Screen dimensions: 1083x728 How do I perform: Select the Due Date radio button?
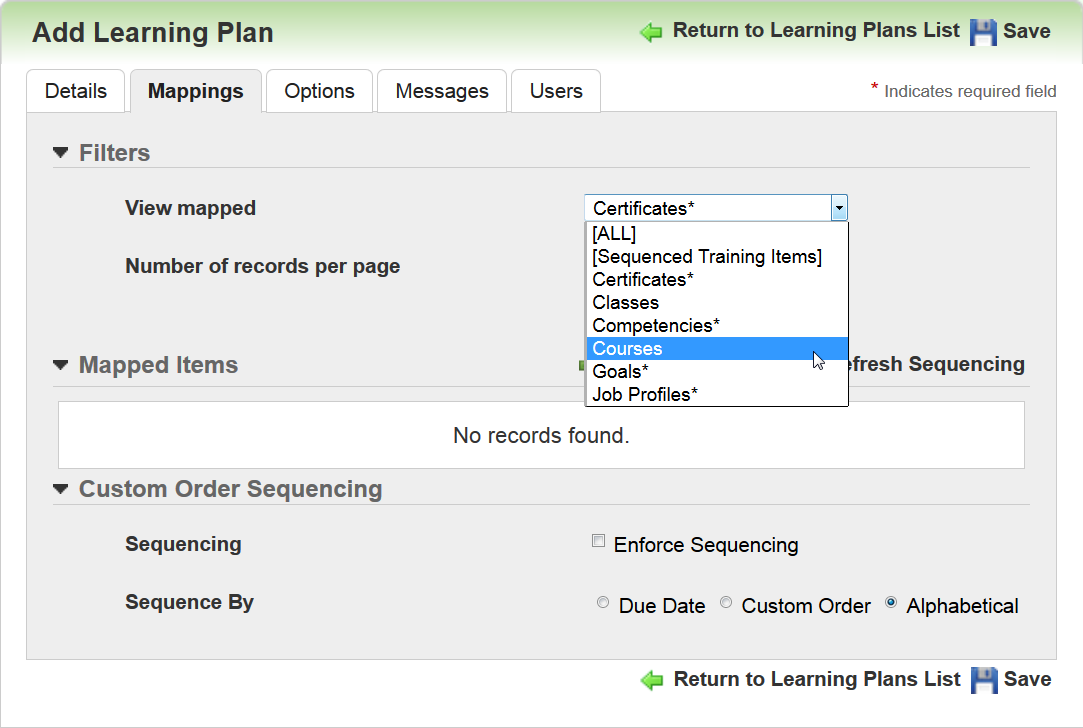(602, 603)
